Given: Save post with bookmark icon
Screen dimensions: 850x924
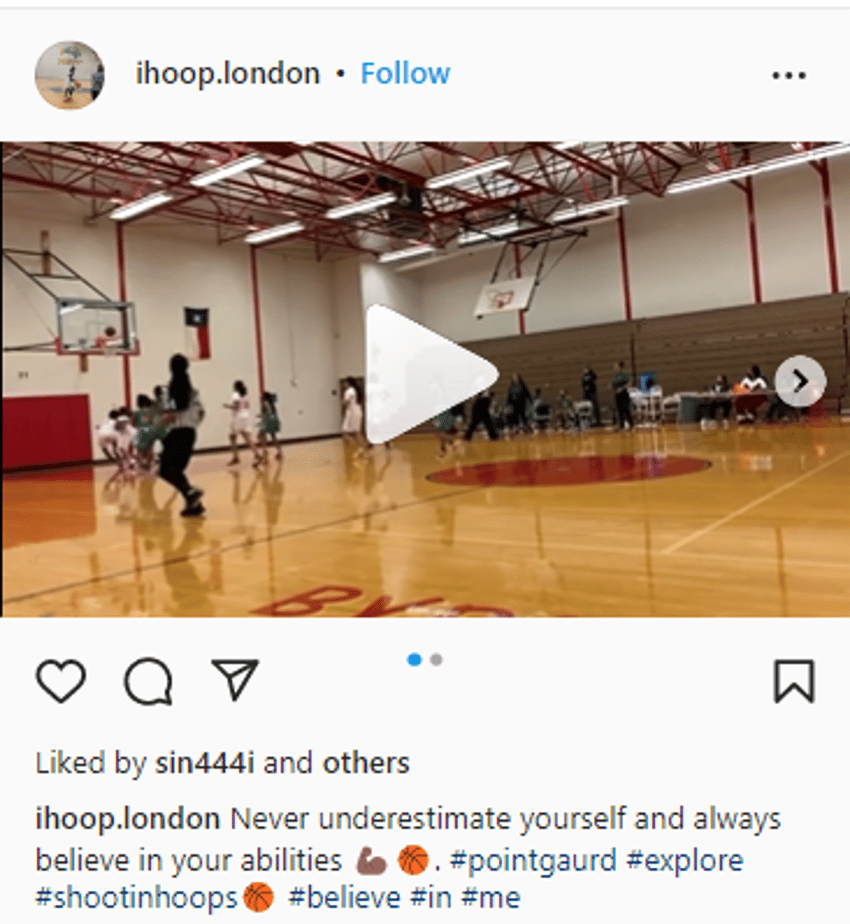Looking at the screenshot, I should 794,681.
